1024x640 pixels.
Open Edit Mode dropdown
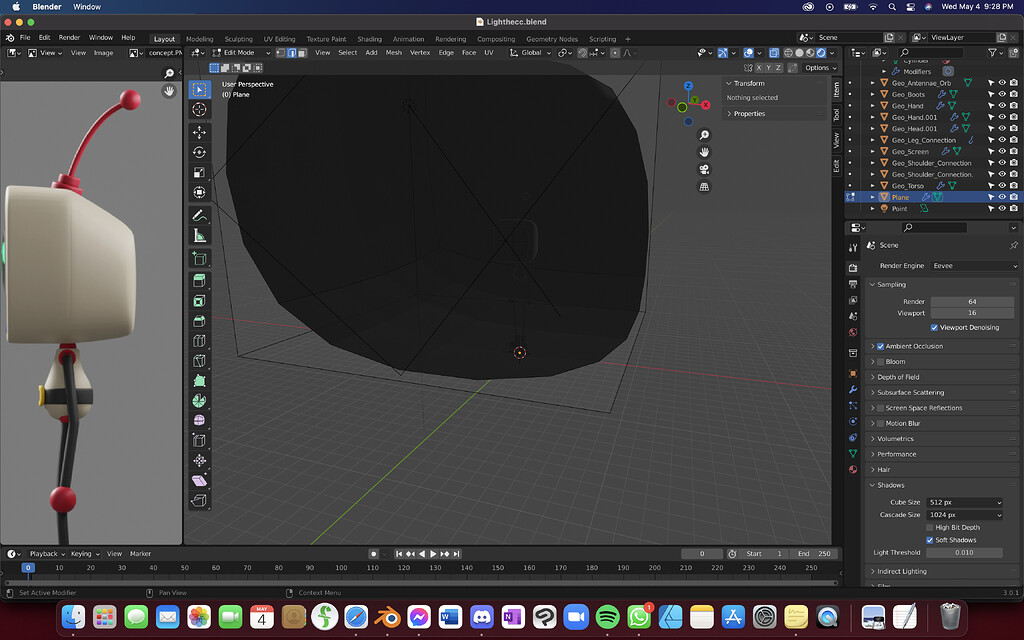pos(241,53)
